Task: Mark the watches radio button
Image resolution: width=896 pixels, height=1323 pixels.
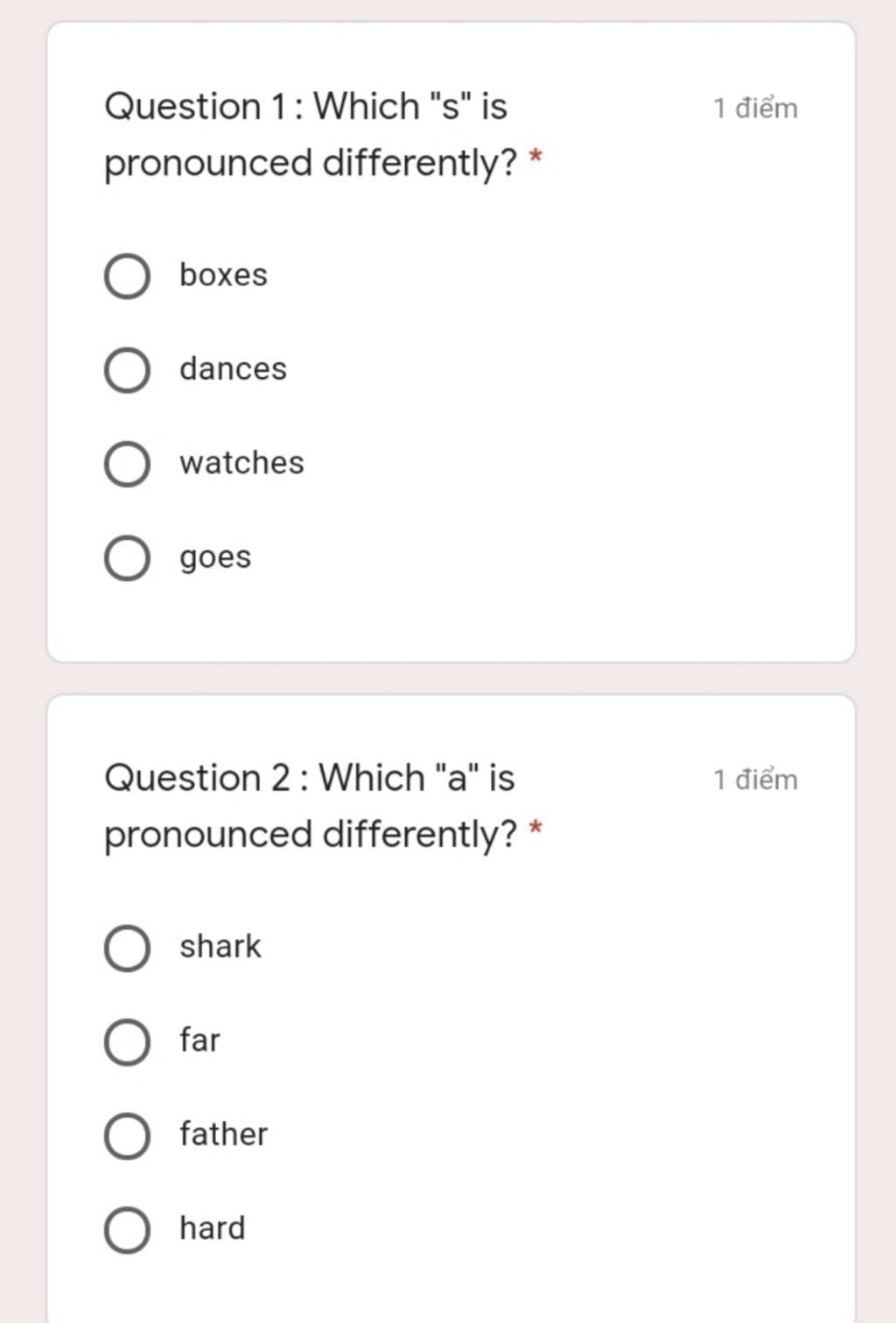Action: click(x=127, y=464)
